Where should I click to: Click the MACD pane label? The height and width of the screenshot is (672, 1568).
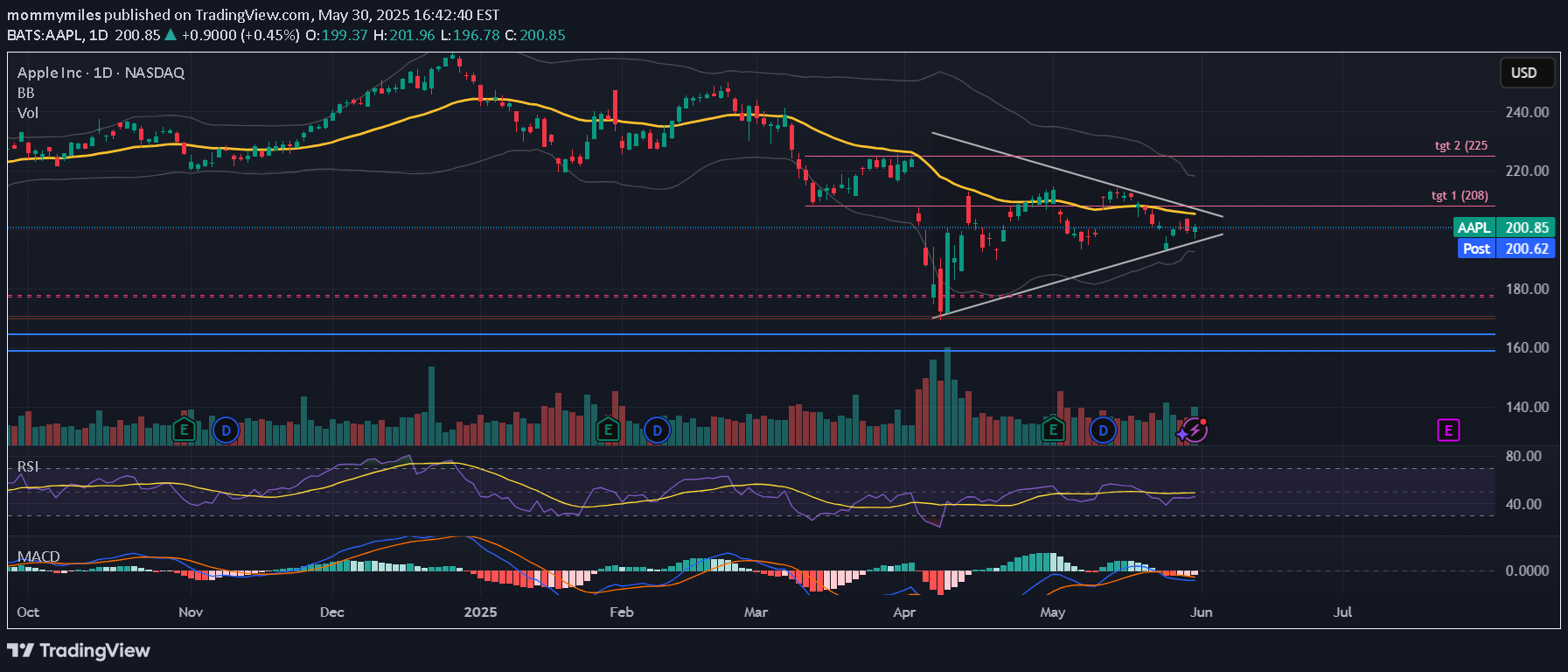(x=38, y=556)
